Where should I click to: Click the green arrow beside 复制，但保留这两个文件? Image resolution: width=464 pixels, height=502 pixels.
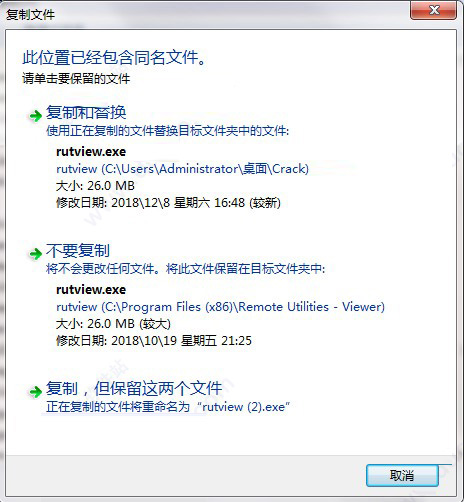35,392
